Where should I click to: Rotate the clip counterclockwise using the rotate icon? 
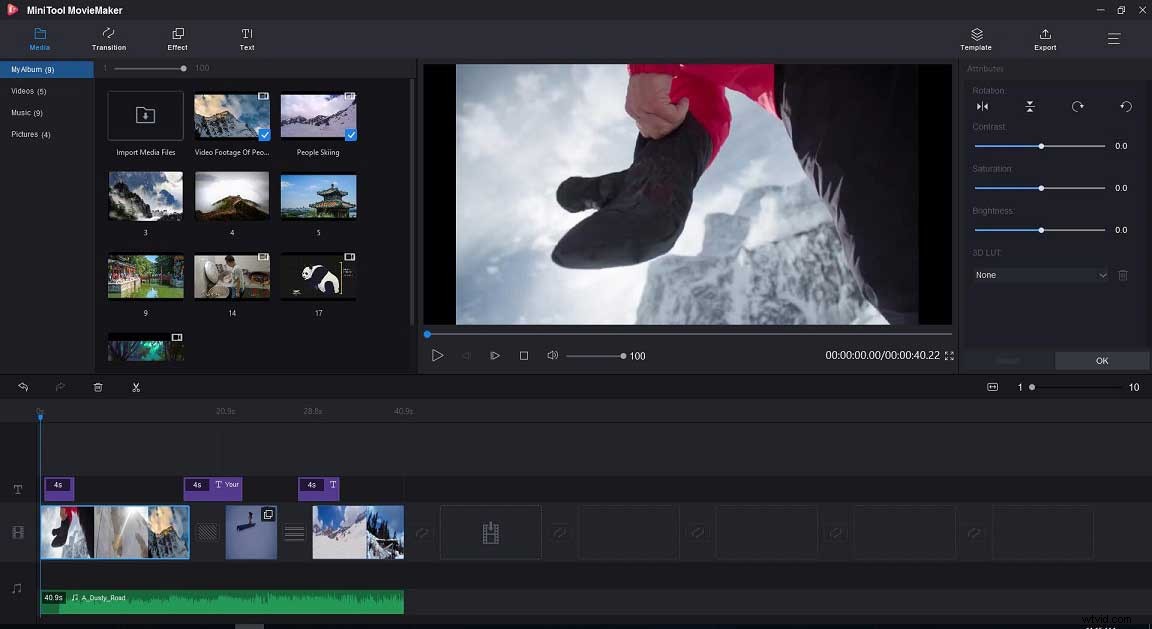1125,106
